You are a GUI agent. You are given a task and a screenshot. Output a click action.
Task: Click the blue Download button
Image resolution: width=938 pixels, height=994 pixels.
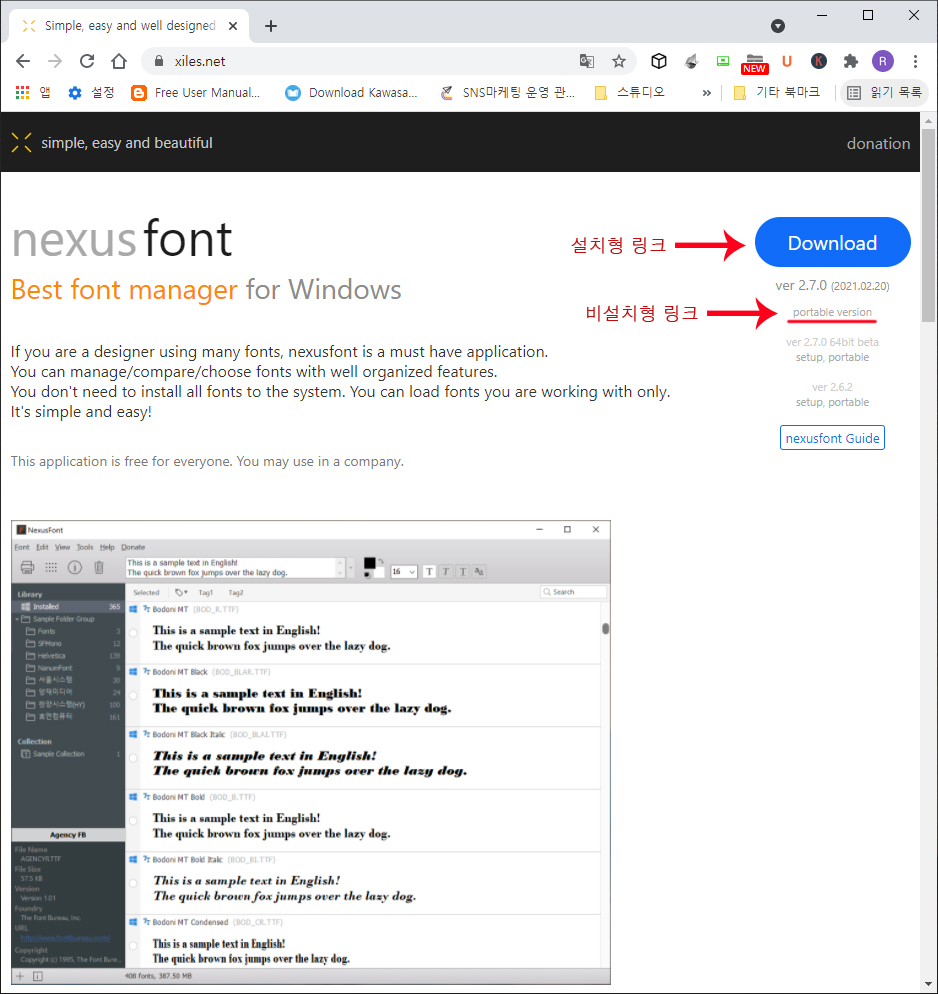[832, 242]
